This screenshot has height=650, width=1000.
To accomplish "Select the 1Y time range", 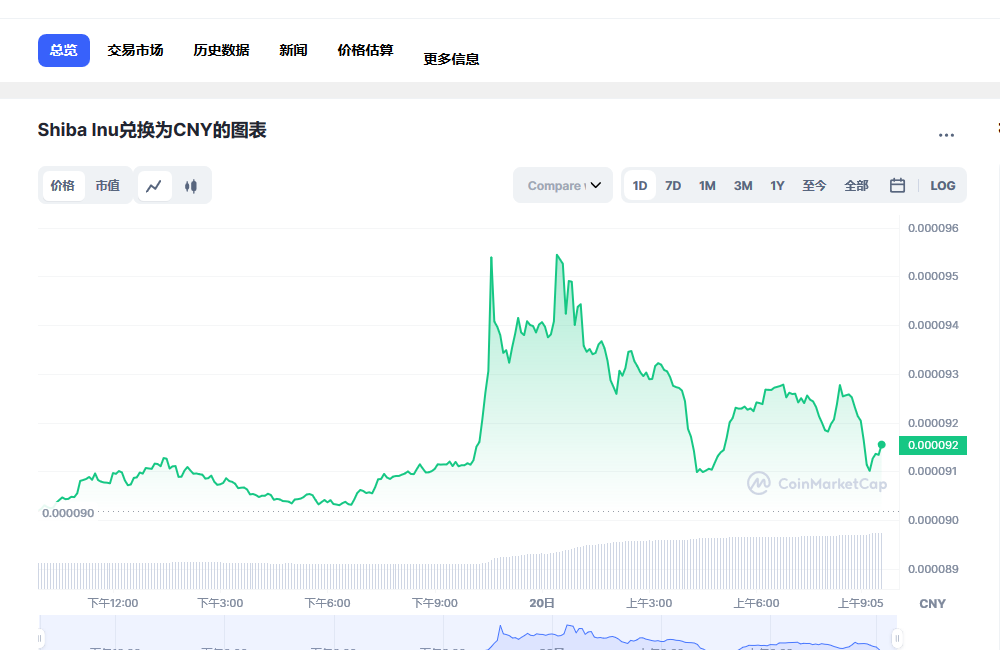I will (x=777, y=186).
